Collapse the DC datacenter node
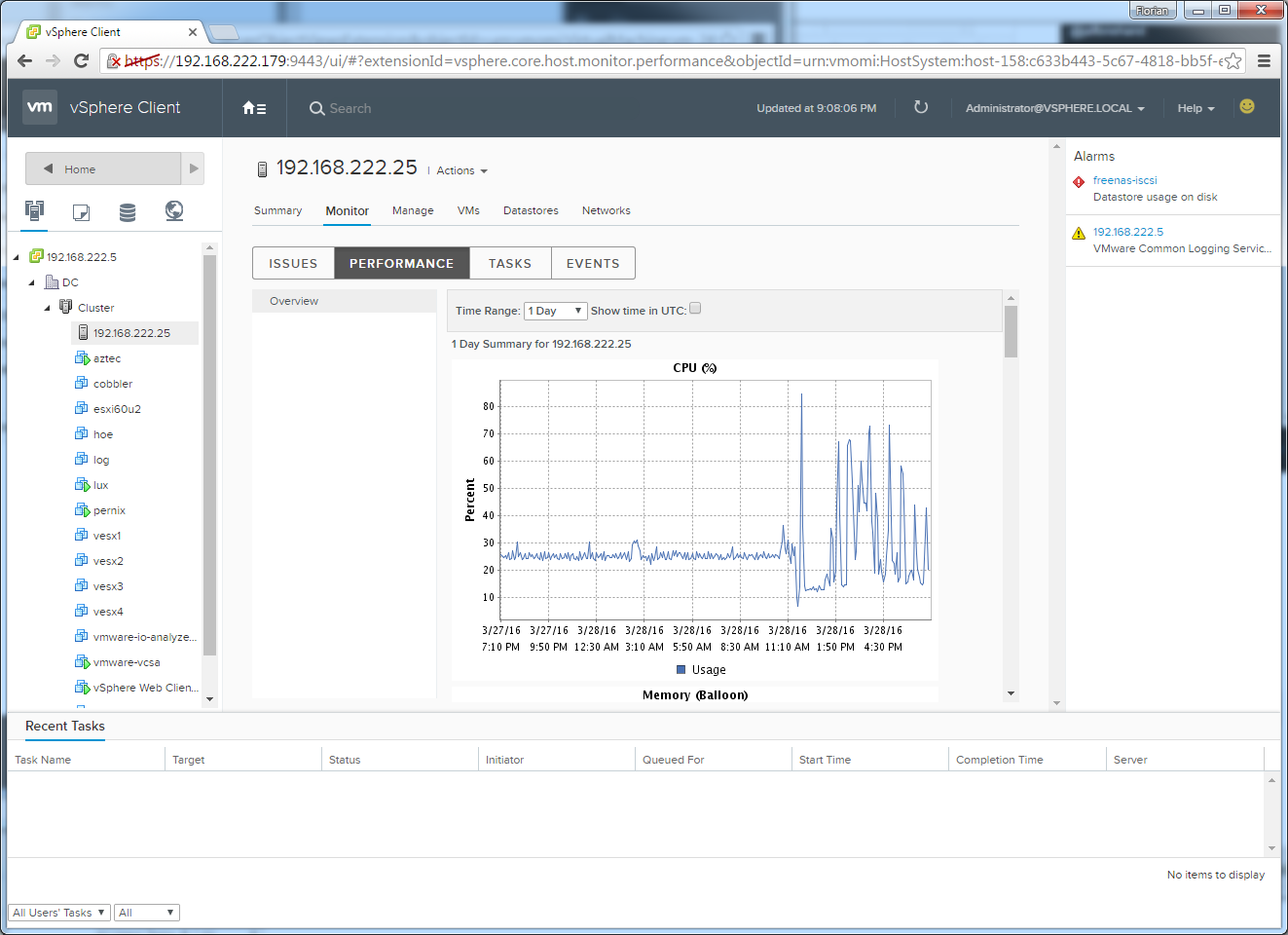 (x=32, y=282)
